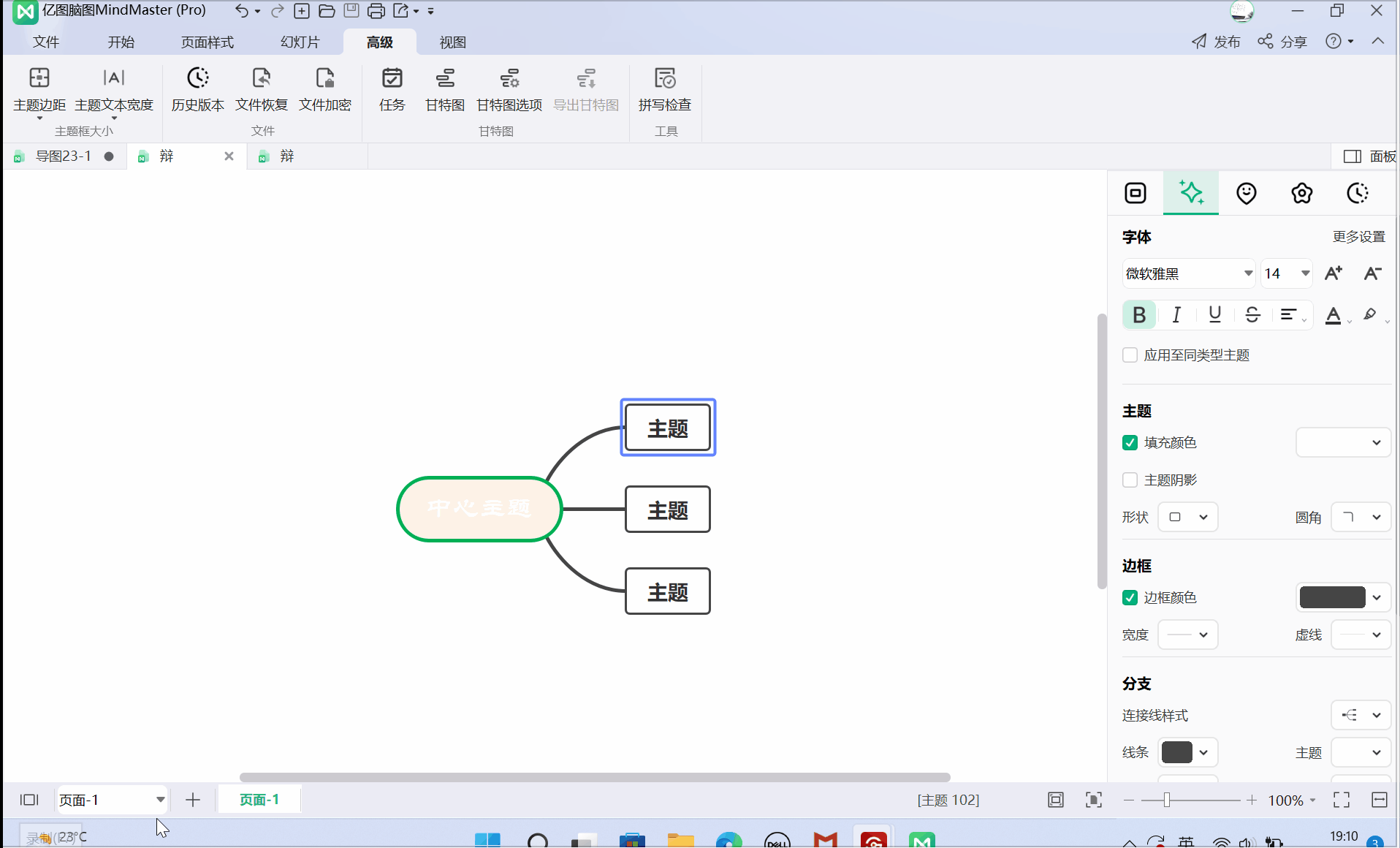This screenshot has height=848, width=1400.
Task: Create new document from quick toolbar
Action: pos(302,11)
